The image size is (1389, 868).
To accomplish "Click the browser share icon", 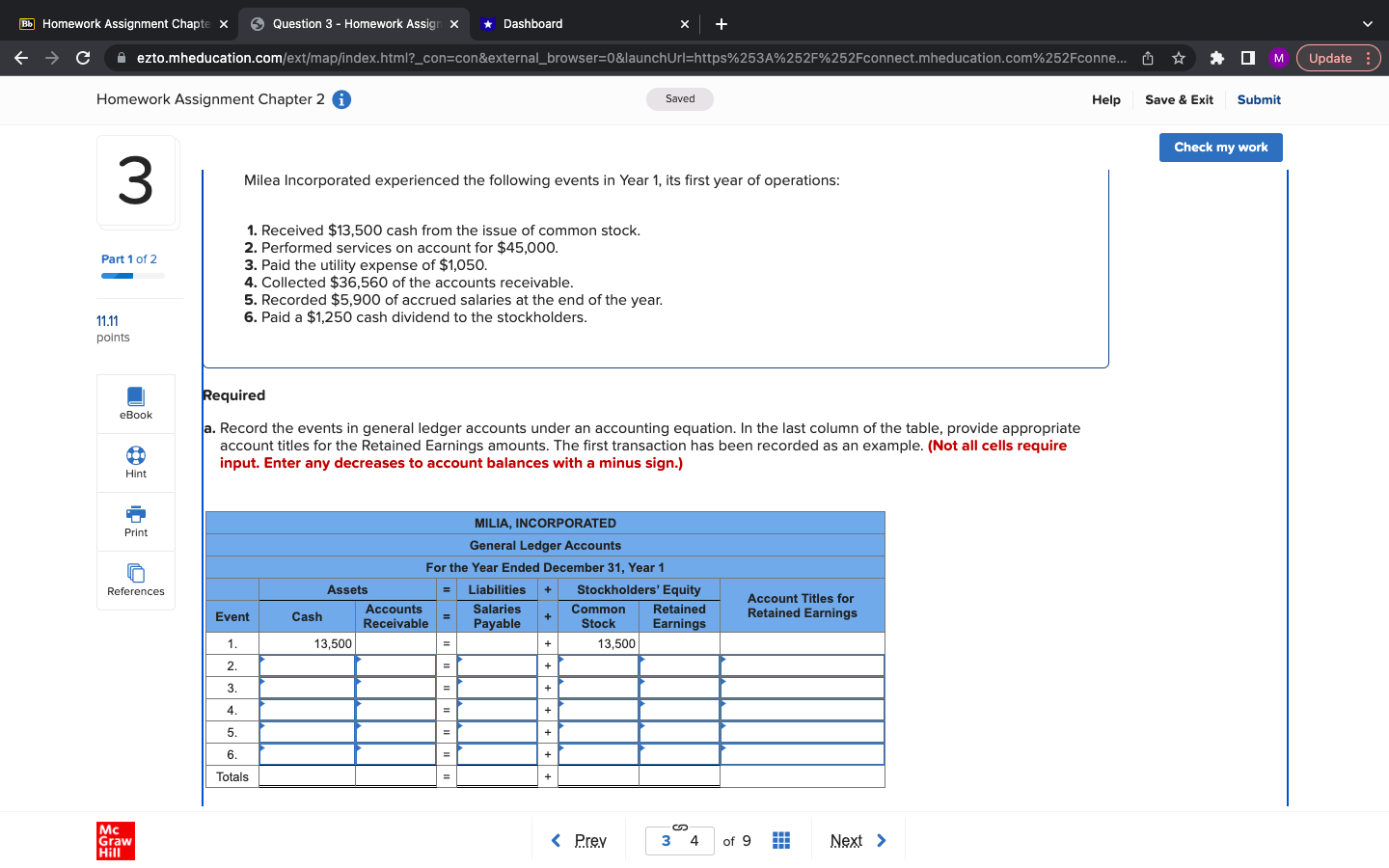I will pos(1147,58).
